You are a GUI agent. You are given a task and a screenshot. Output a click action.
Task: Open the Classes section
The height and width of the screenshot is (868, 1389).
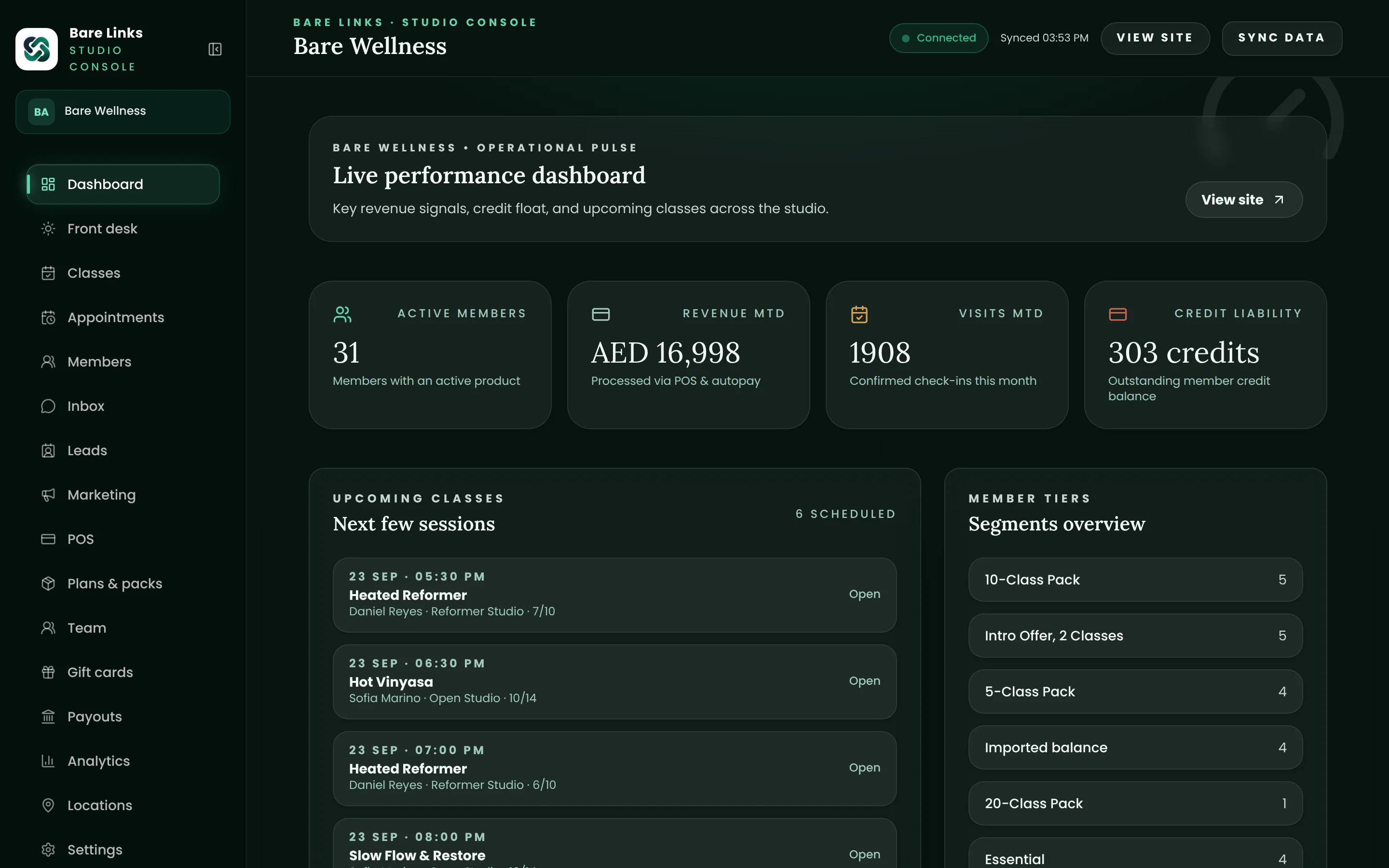coord(123,273)
